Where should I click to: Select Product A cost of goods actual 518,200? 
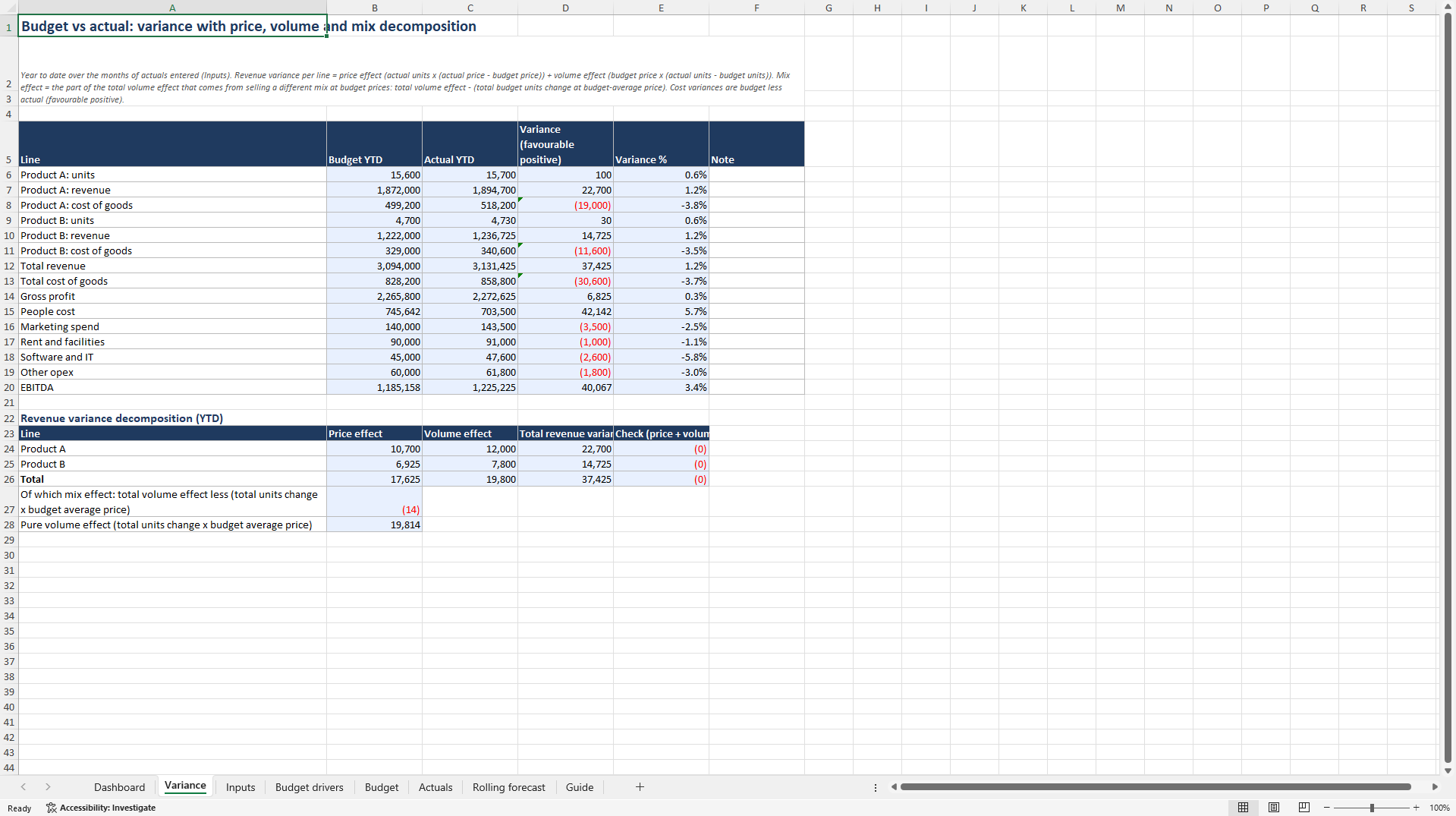(x=470, y=205)
